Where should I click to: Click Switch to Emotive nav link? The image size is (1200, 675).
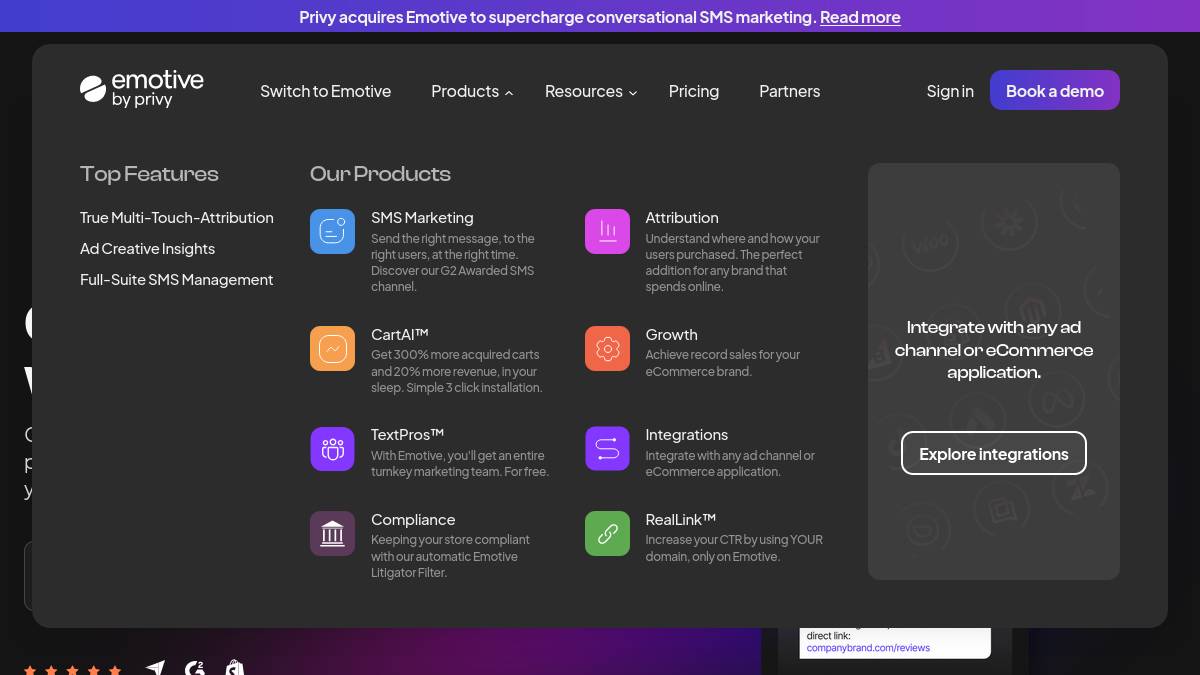[x=325, y=91]
